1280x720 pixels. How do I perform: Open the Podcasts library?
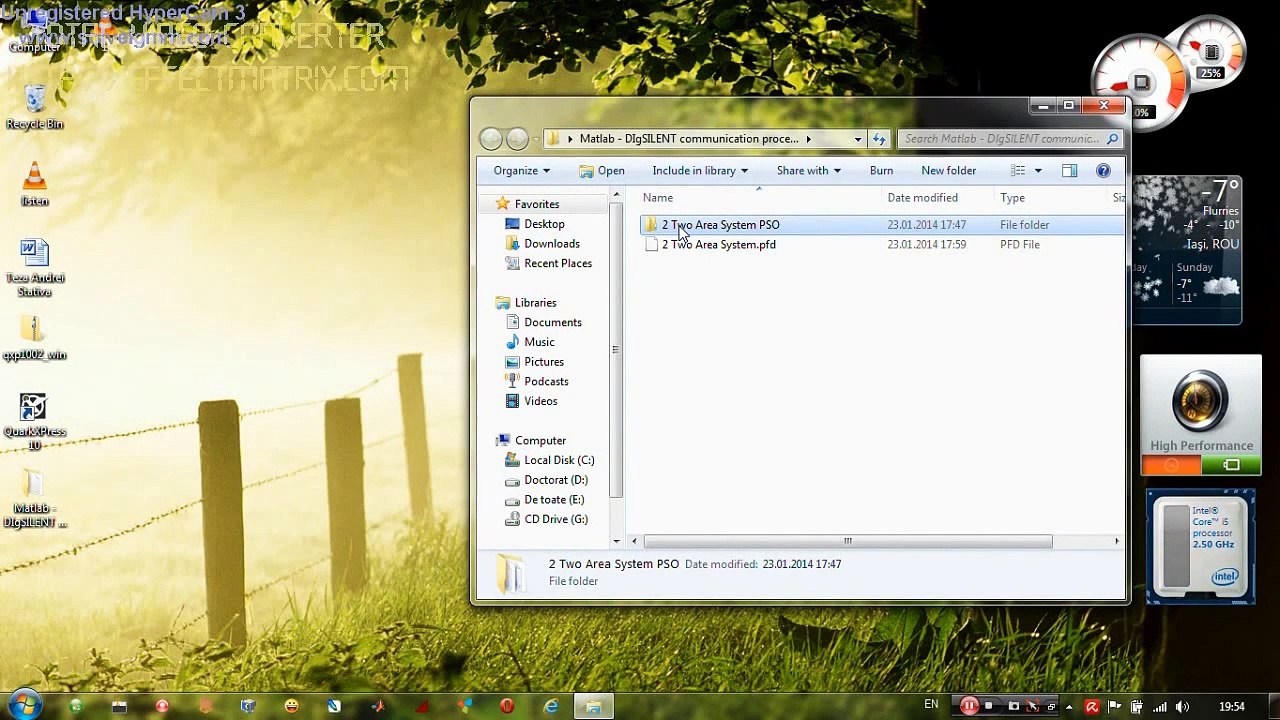pos(546,381)
